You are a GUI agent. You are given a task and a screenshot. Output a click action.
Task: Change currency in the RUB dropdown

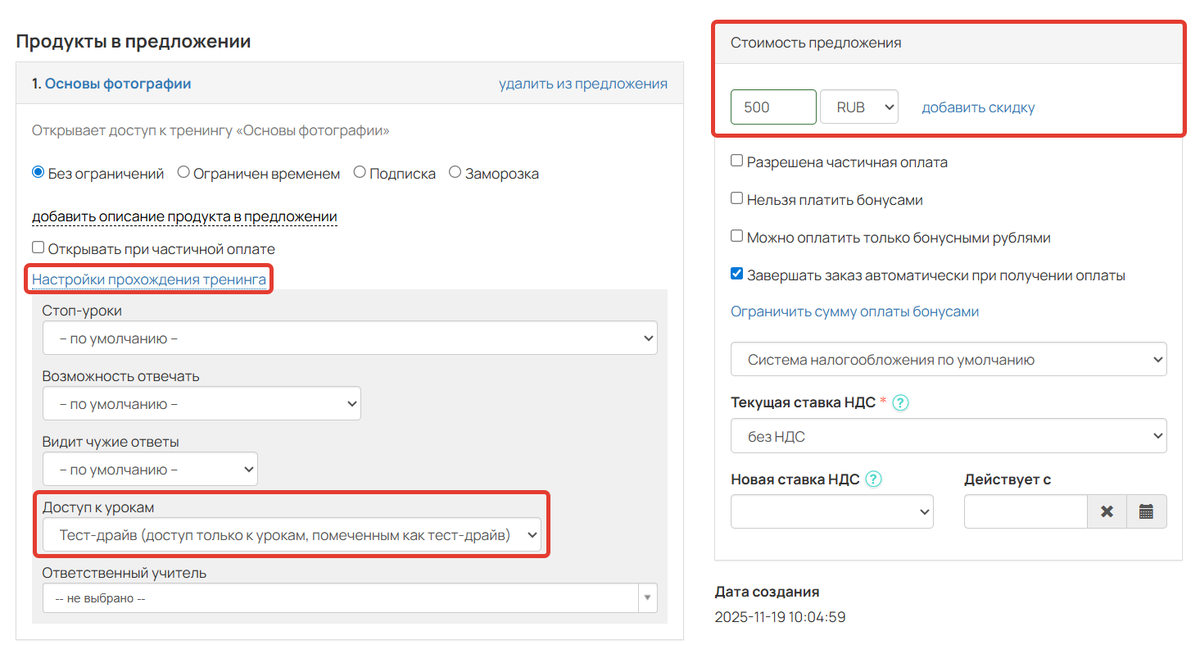click(x=859, y=107)
